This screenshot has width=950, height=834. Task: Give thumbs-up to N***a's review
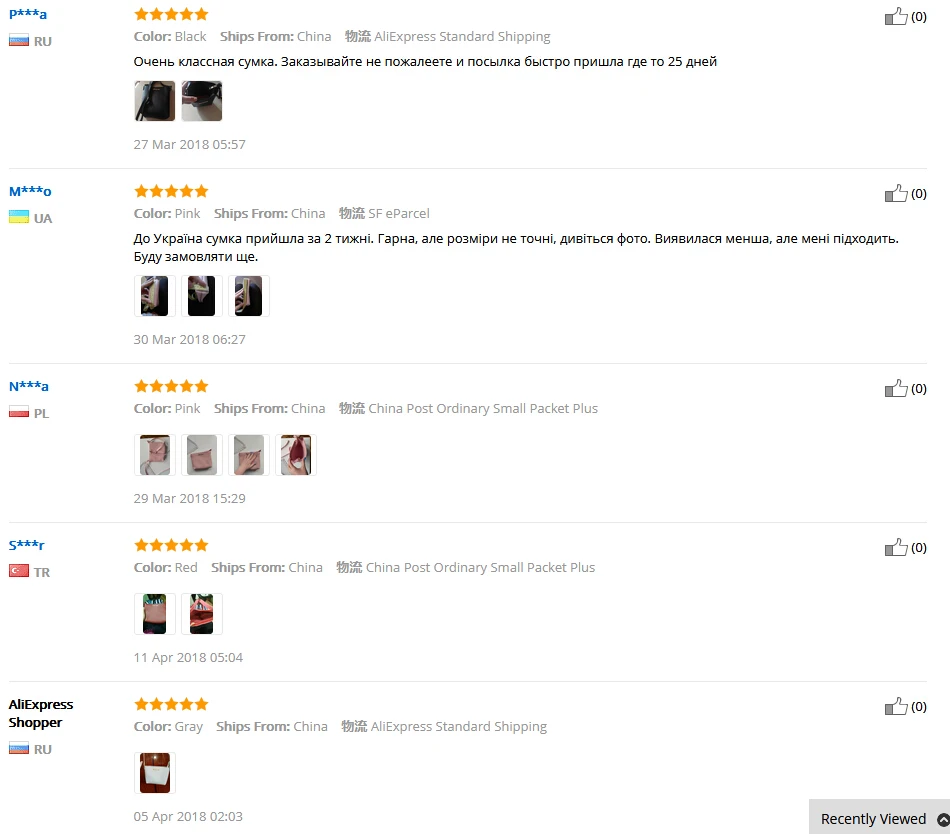(x=896, y=388)
